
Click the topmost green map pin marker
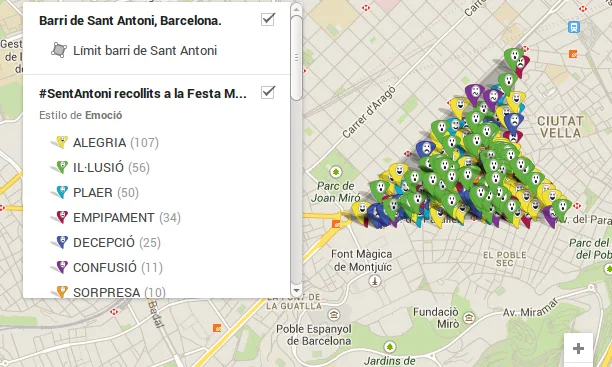(513, 57)
